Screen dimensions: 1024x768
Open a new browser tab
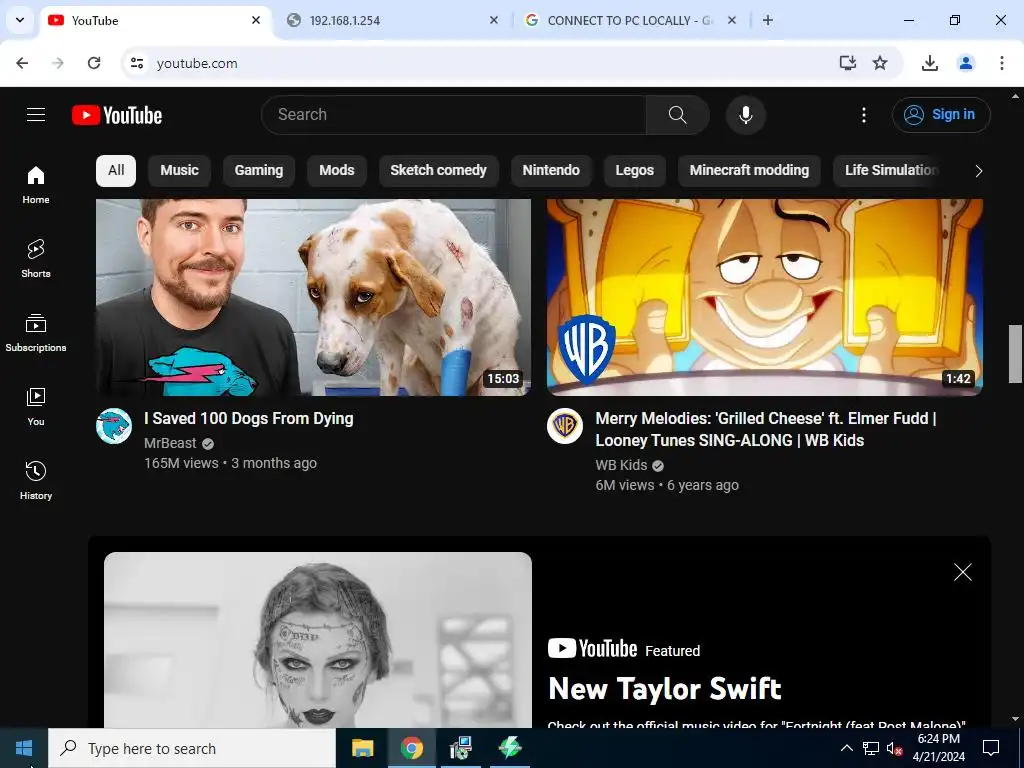pyautogui.click(x=768, y=20)
